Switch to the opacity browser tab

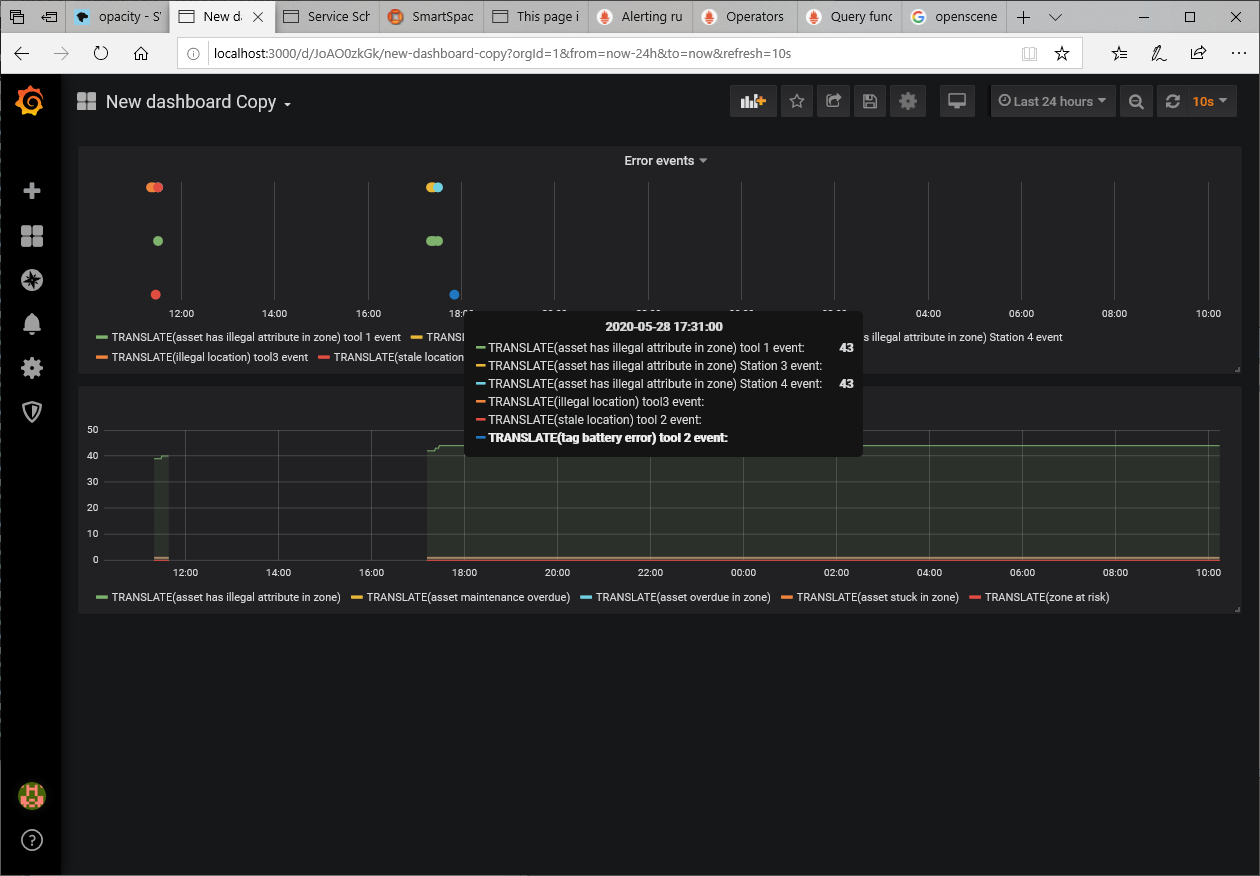pyautogui.click(x=119, y=17)
